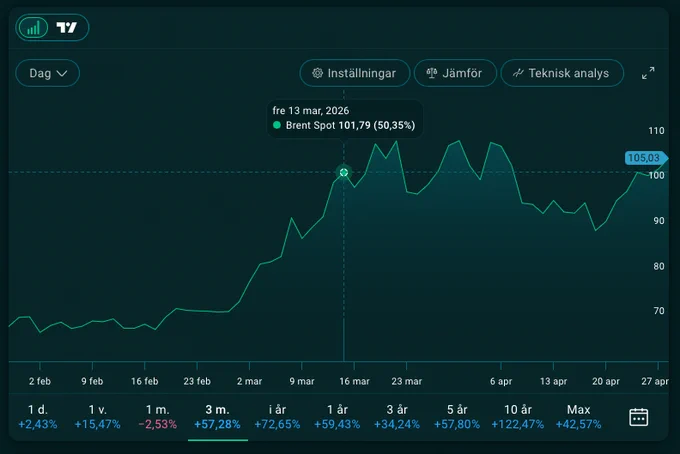Image resolution: width=680 pixels, height=454 pixels.
Task: Click the 80 price axis label
Action: click(659, 266)
